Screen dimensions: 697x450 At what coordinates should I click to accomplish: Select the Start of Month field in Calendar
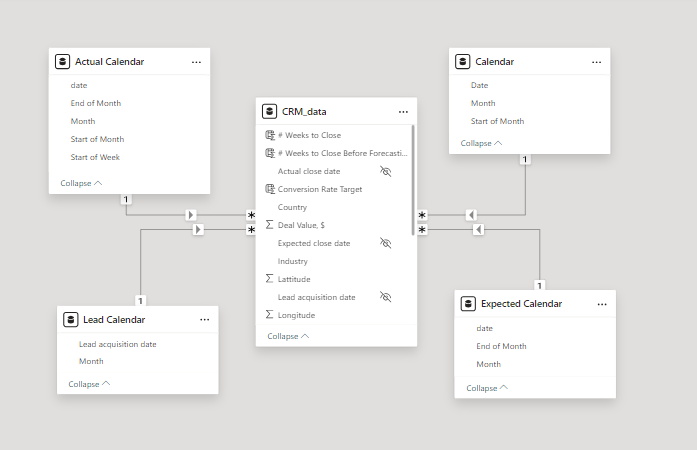point(497,121)
